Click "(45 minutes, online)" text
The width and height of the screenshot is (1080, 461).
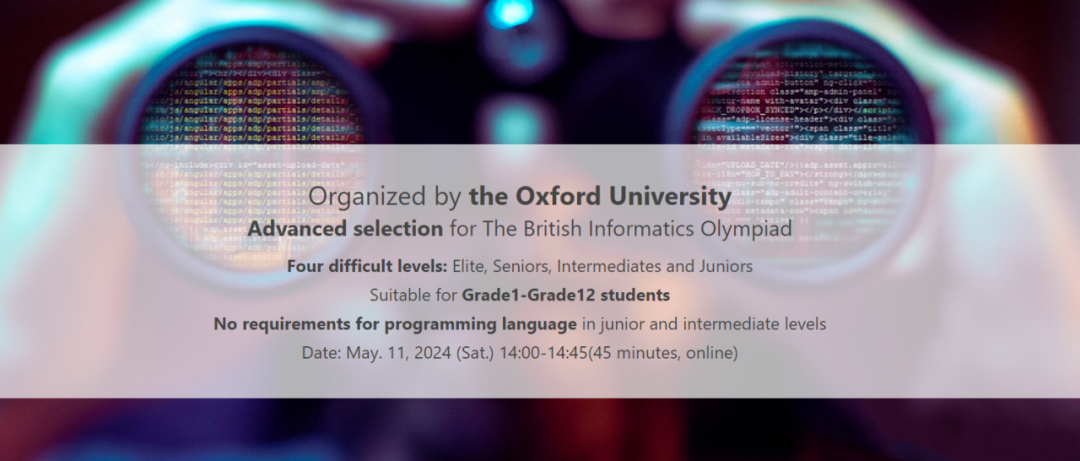coord(663,353)
